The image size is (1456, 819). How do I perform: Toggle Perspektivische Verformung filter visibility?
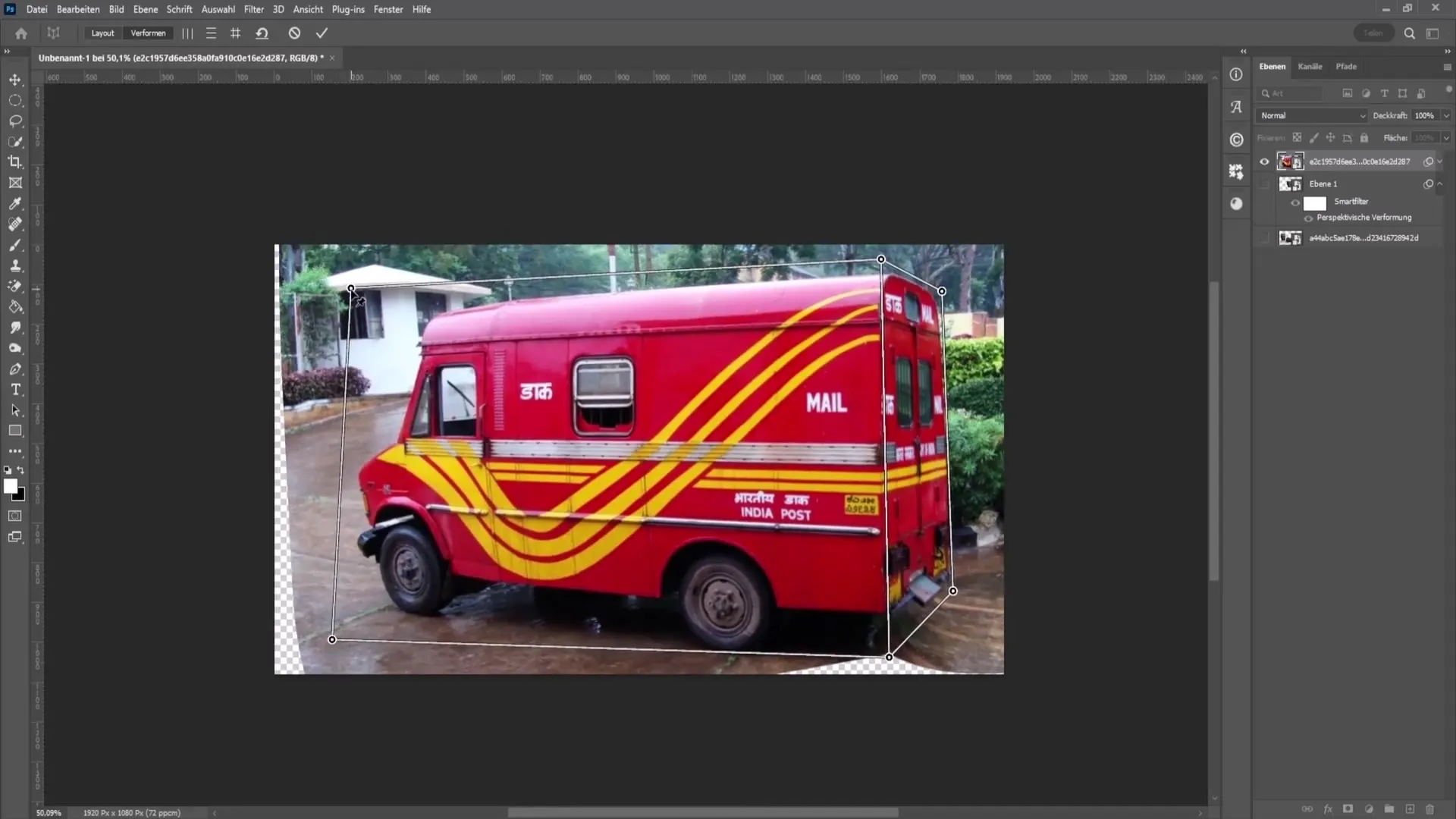[x=1308, y=218]
